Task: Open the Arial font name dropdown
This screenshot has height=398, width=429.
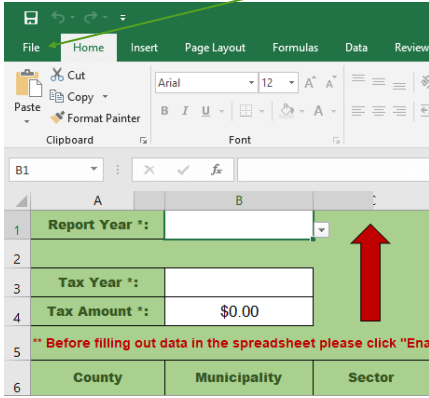Action: pos(251,82)
